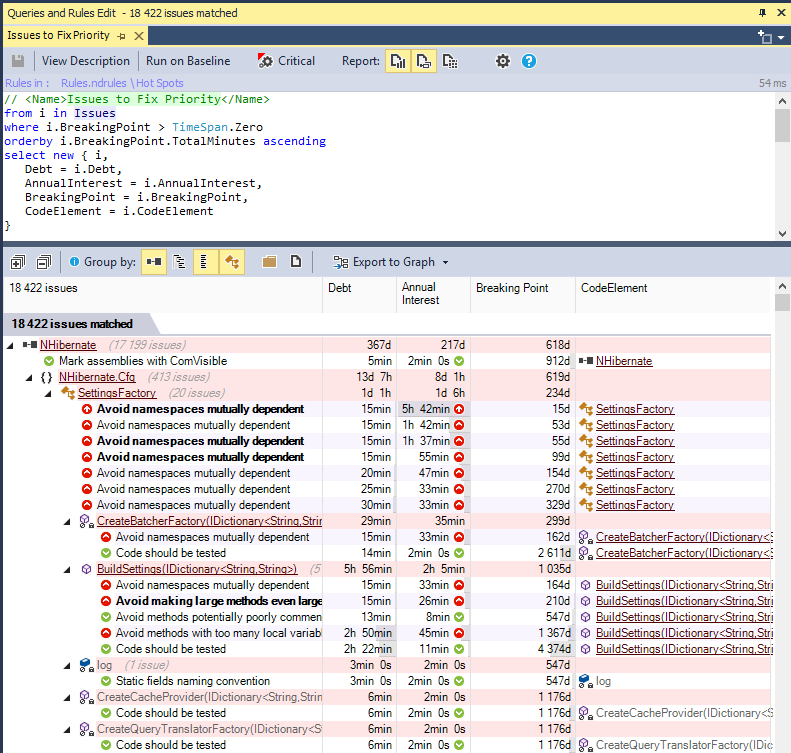Collapse the CreateCacheProvider node
Screen dimensions: 791x753
(x=67, y=698)
